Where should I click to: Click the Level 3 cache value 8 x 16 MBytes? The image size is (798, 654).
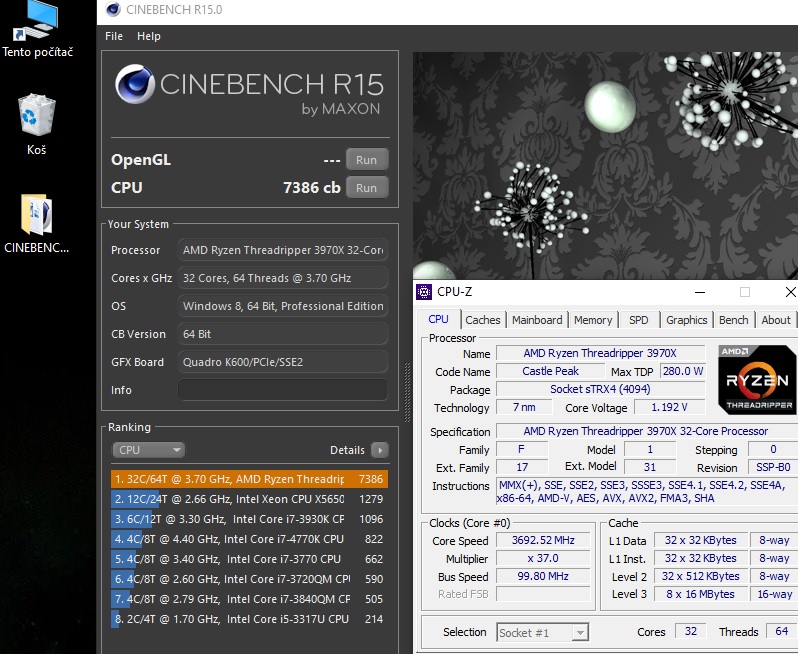[700, 594]
